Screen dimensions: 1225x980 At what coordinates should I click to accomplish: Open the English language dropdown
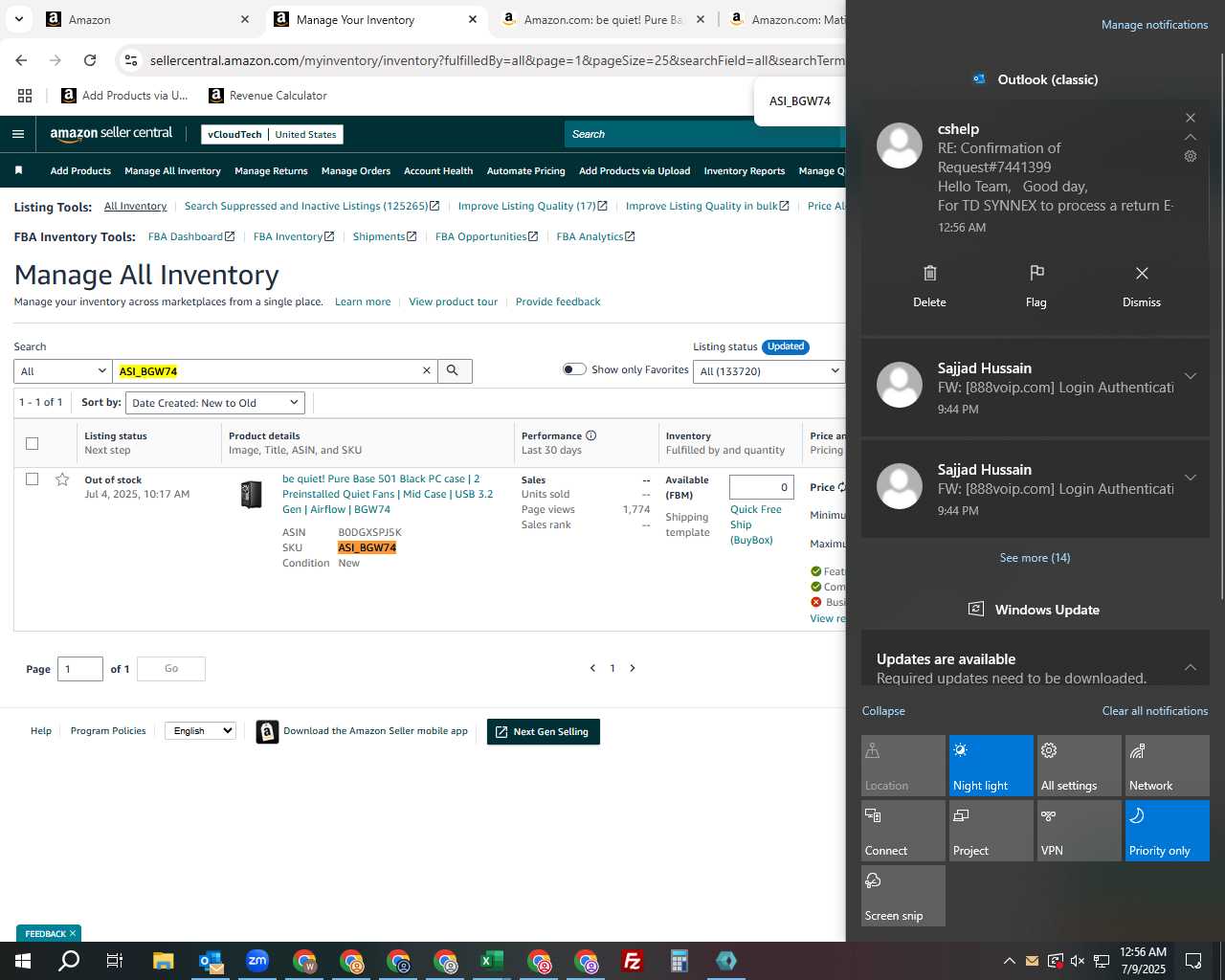pyautogui.click(x=200, y=730)
